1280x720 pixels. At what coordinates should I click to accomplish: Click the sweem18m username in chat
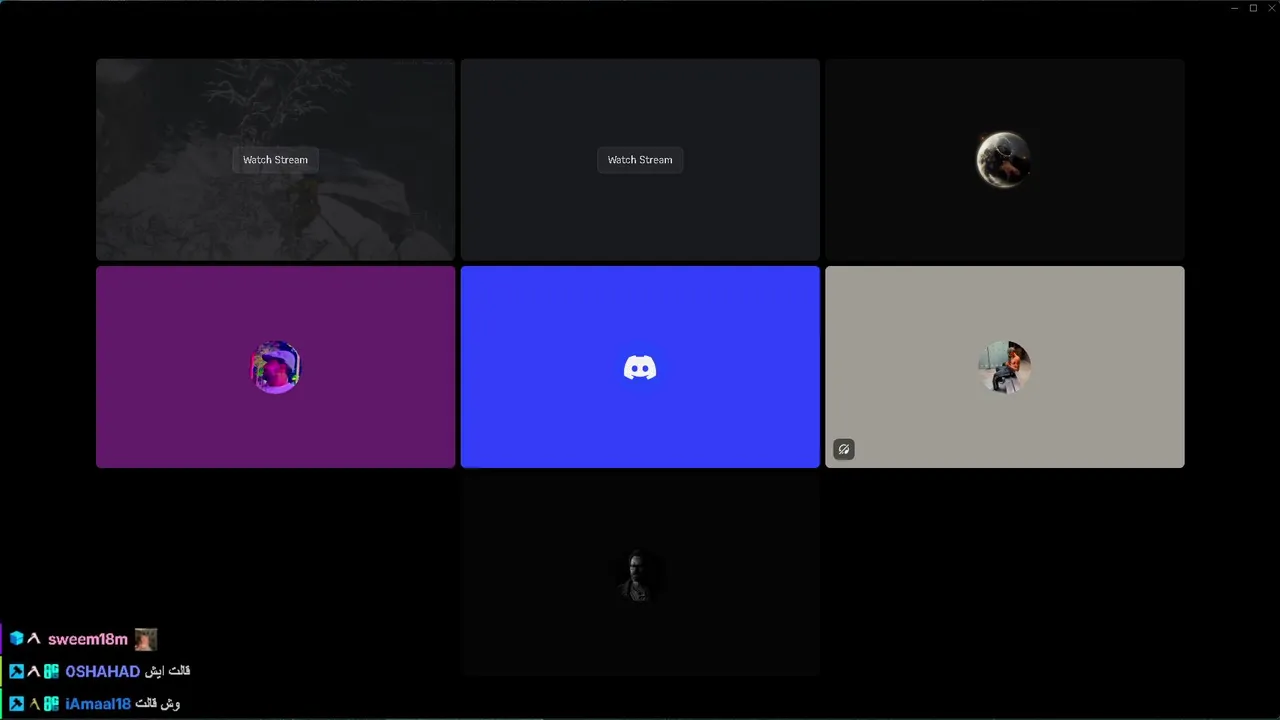[88, 639]
